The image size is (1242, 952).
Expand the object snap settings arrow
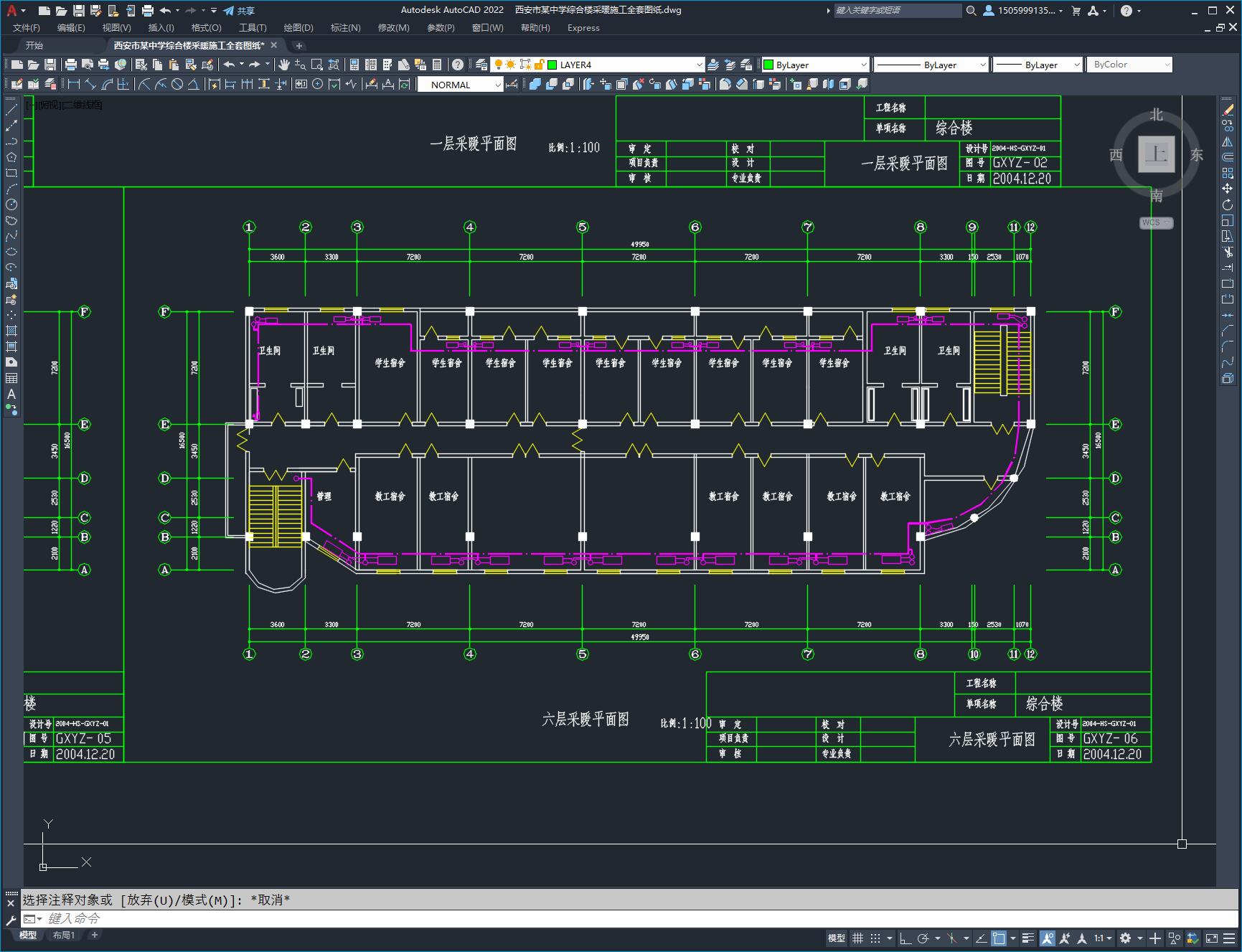1013,938
